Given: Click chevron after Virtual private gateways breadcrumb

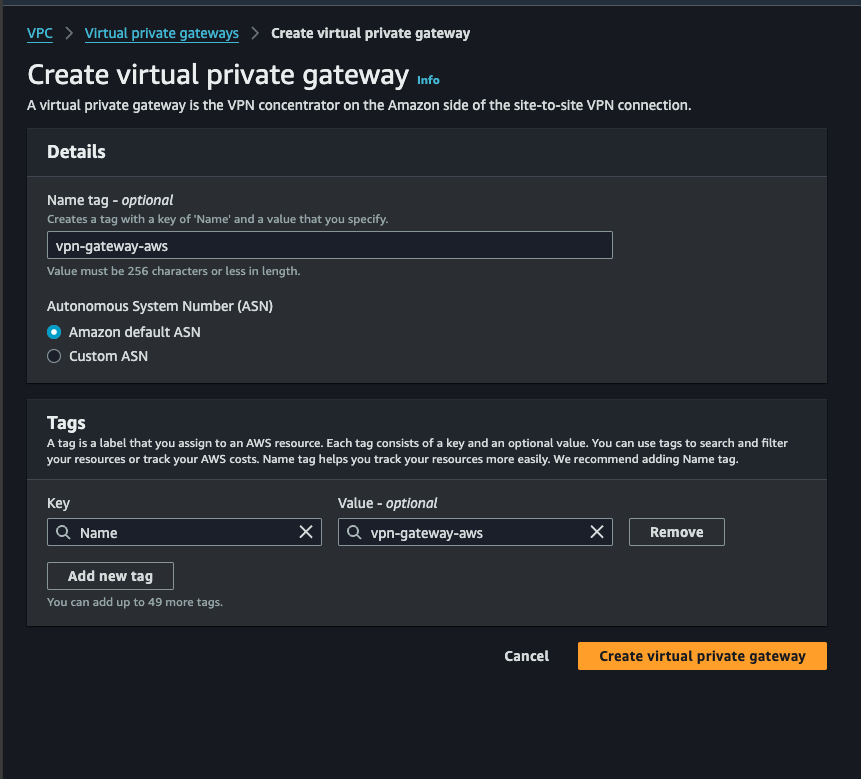Looking at the screenshot, I should coord(255,33).
